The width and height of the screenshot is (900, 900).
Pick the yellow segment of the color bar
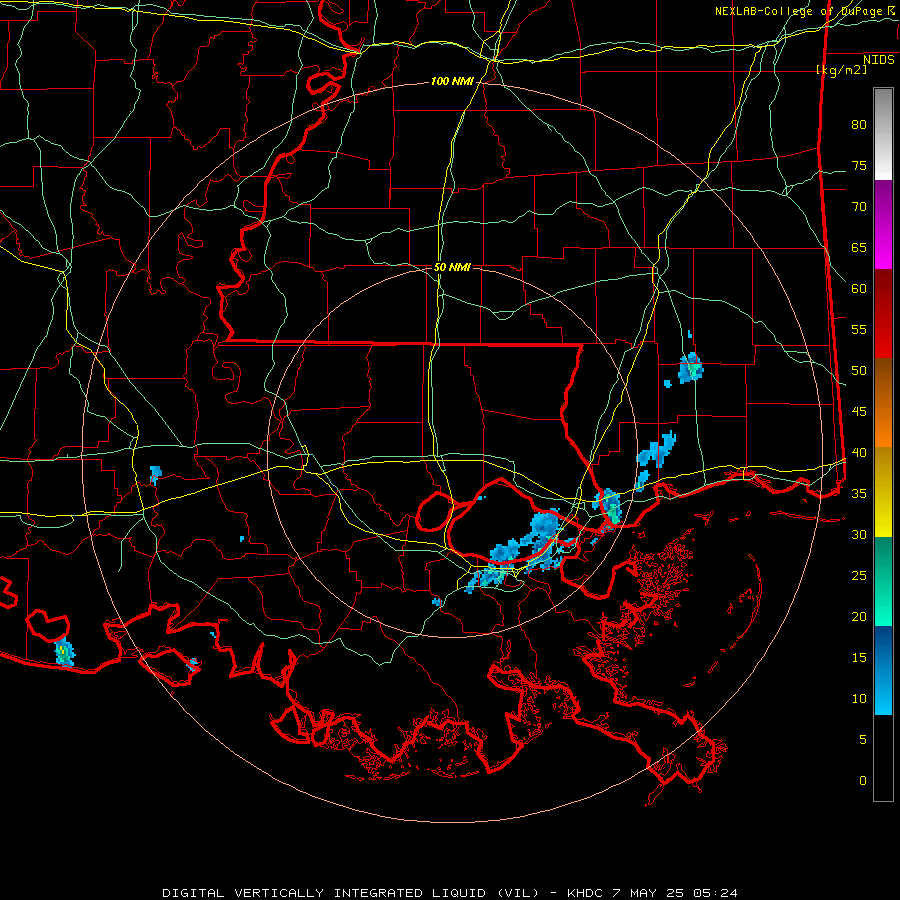coord(883,492)
